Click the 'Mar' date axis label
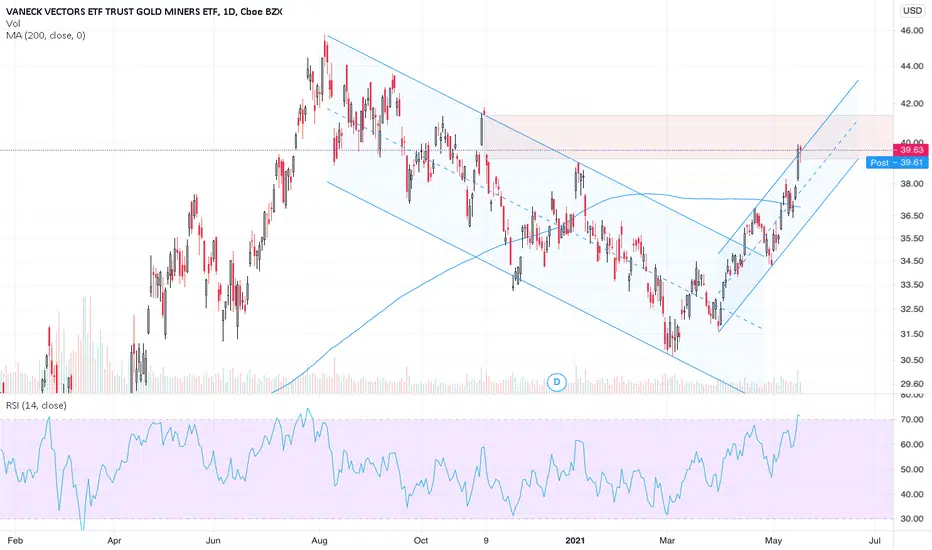Viewport: 932px width, 550px height. click(x=667, y=540)
